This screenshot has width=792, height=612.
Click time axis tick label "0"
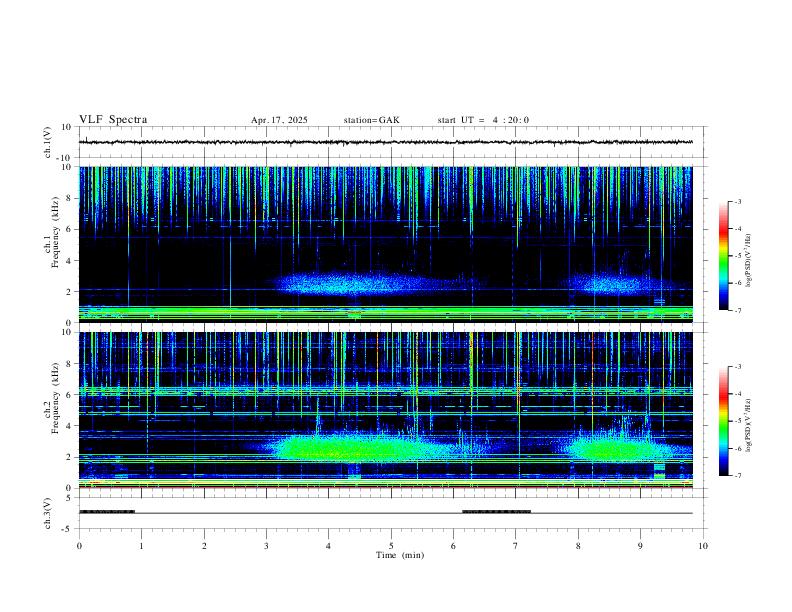point(79,546)
